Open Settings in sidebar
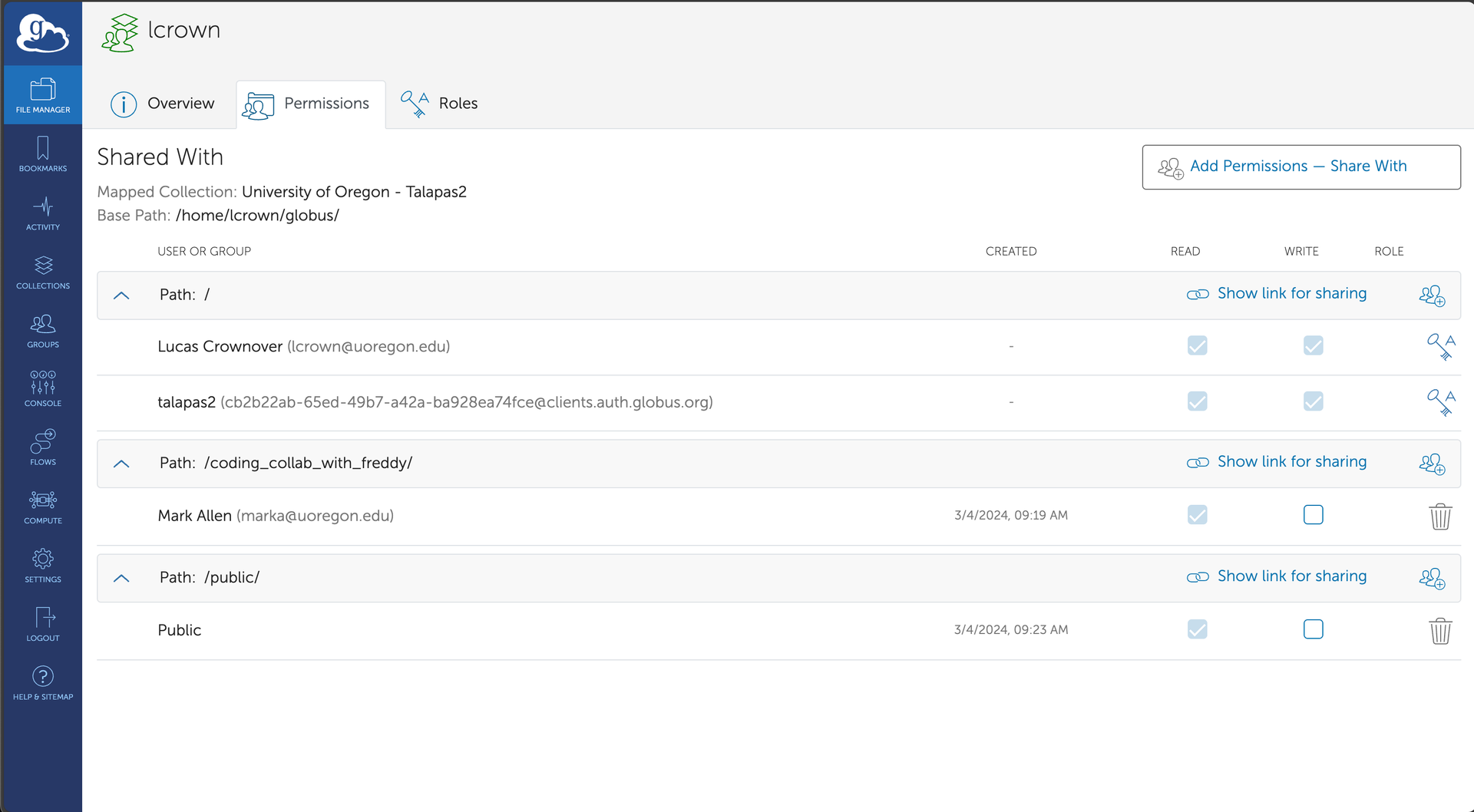 tap(43, 565)
